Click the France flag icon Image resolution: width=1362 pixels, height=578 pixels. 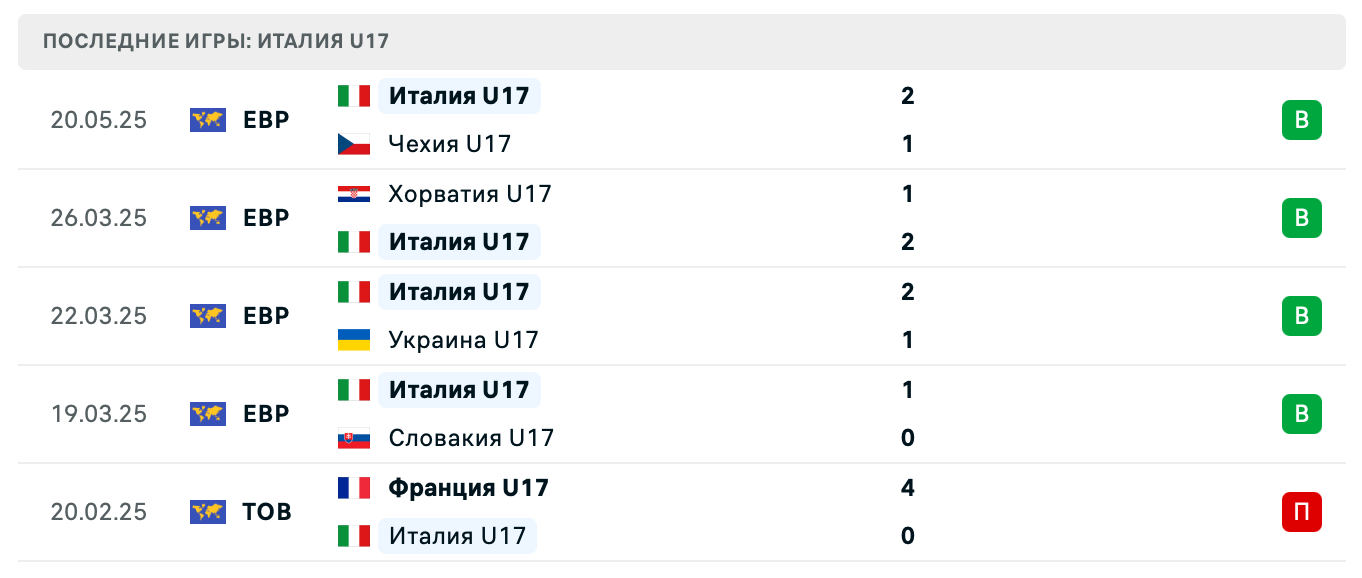pos(354,488)
